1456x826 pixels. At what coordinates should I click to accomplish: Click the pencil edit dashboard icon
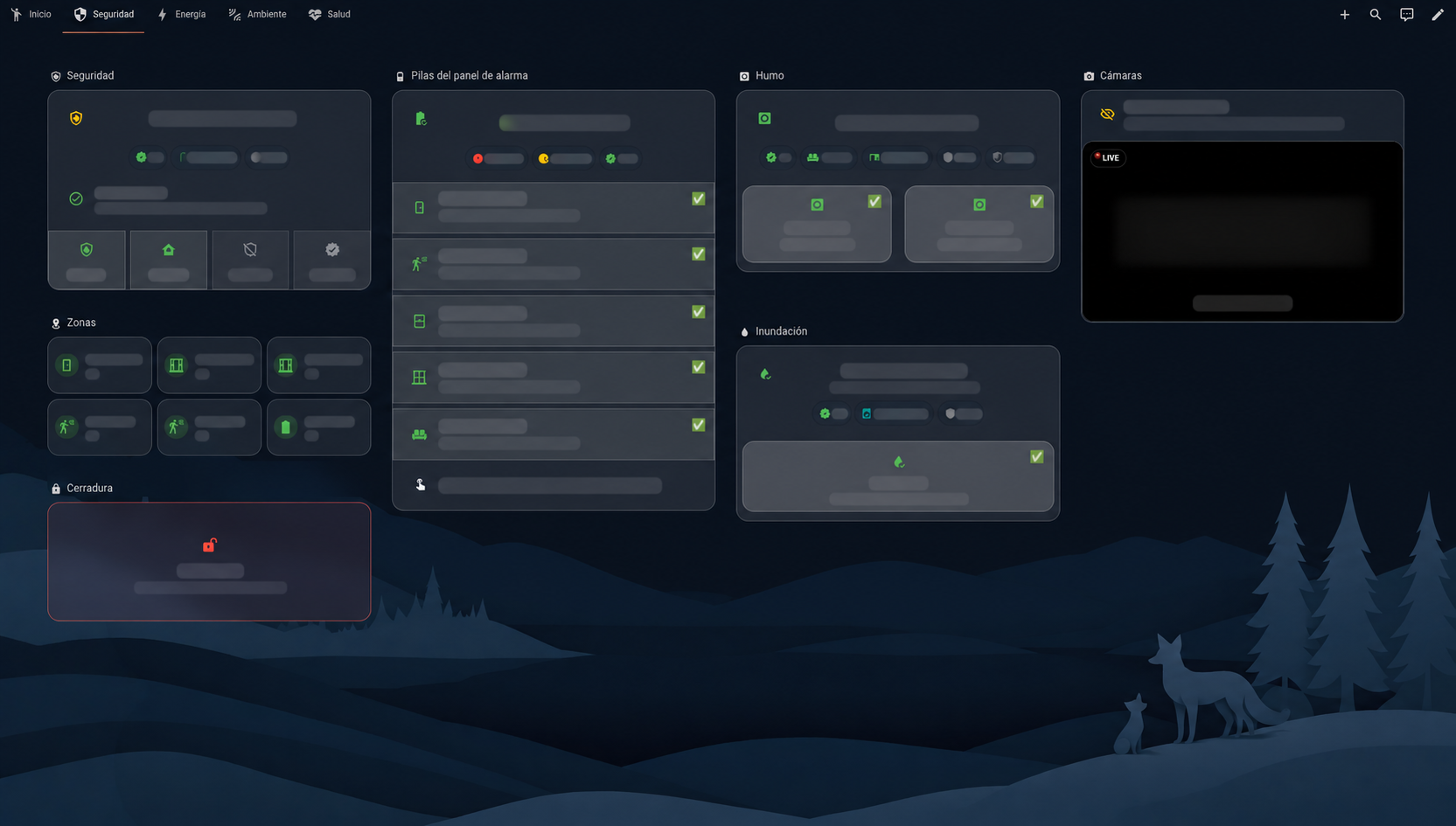[1438, 14]
